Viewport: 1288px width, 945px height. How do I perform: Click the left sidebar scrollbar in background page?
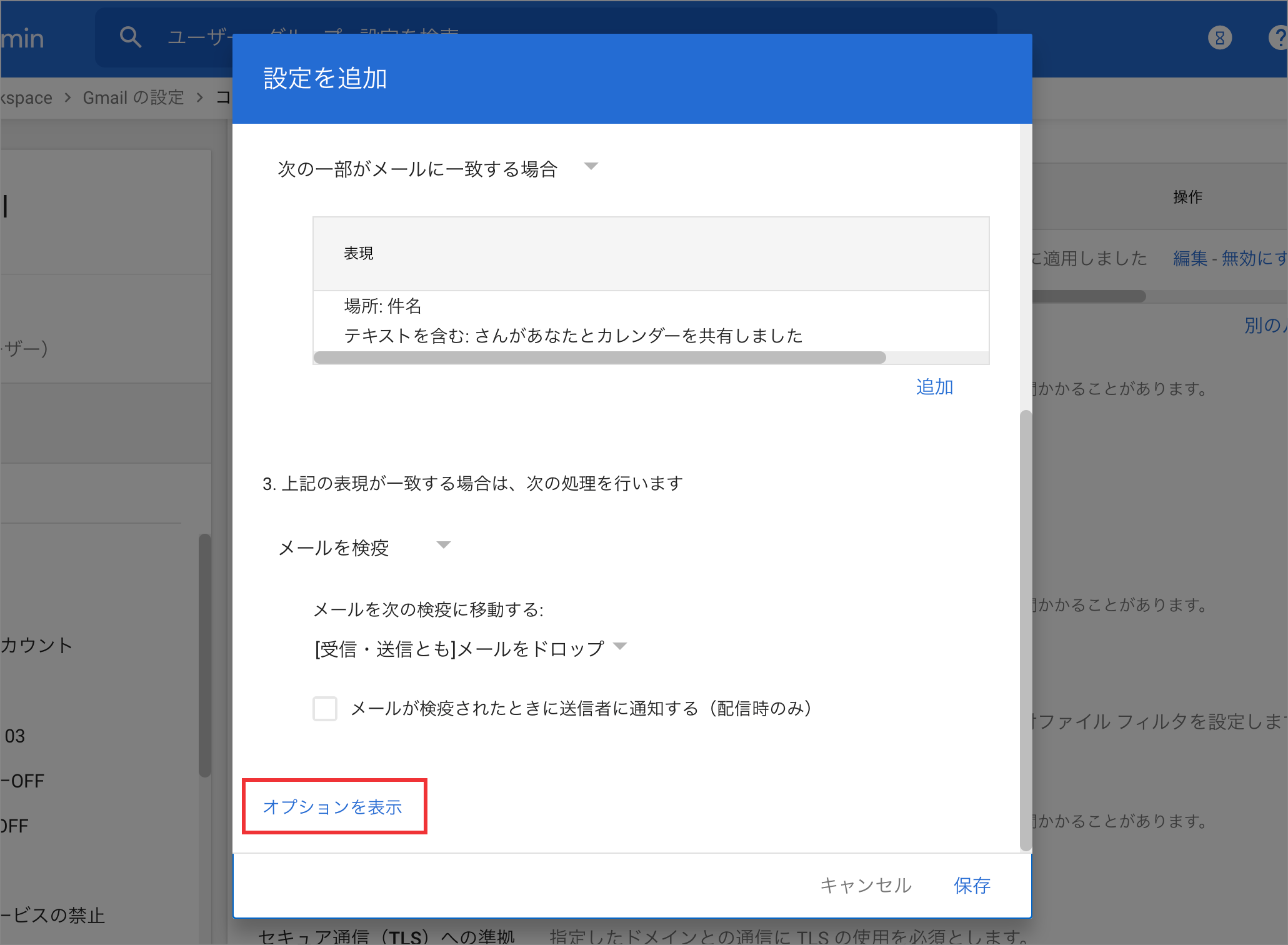tap(204, 655)
